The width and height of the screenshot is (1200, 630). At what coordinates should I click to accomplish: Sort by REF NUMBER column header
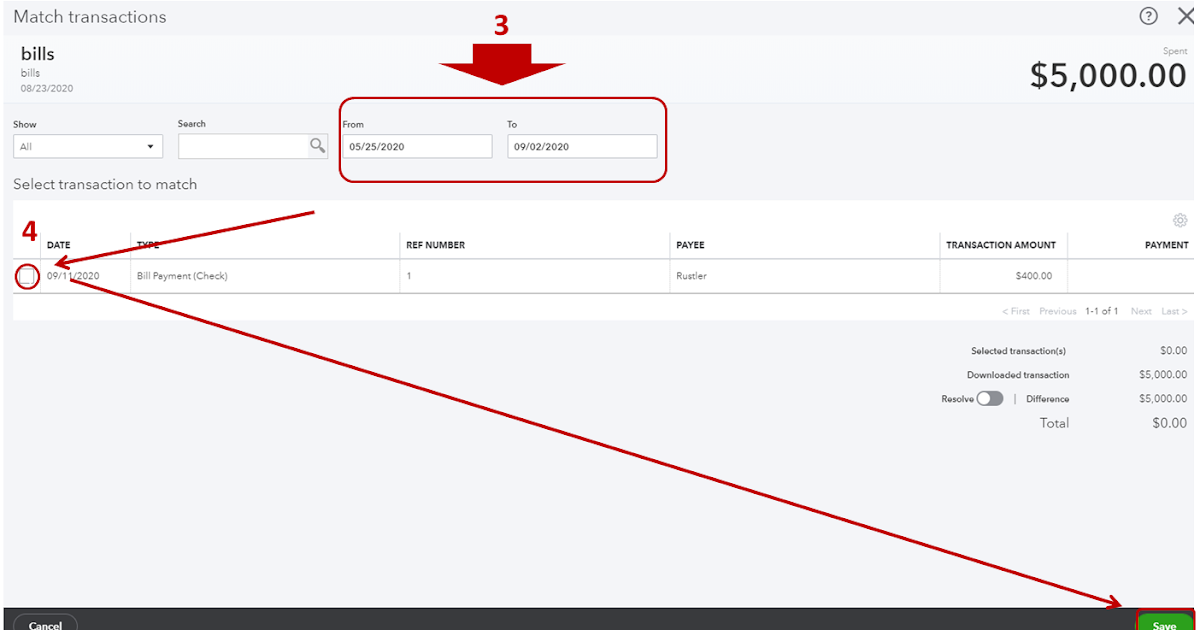435,245
